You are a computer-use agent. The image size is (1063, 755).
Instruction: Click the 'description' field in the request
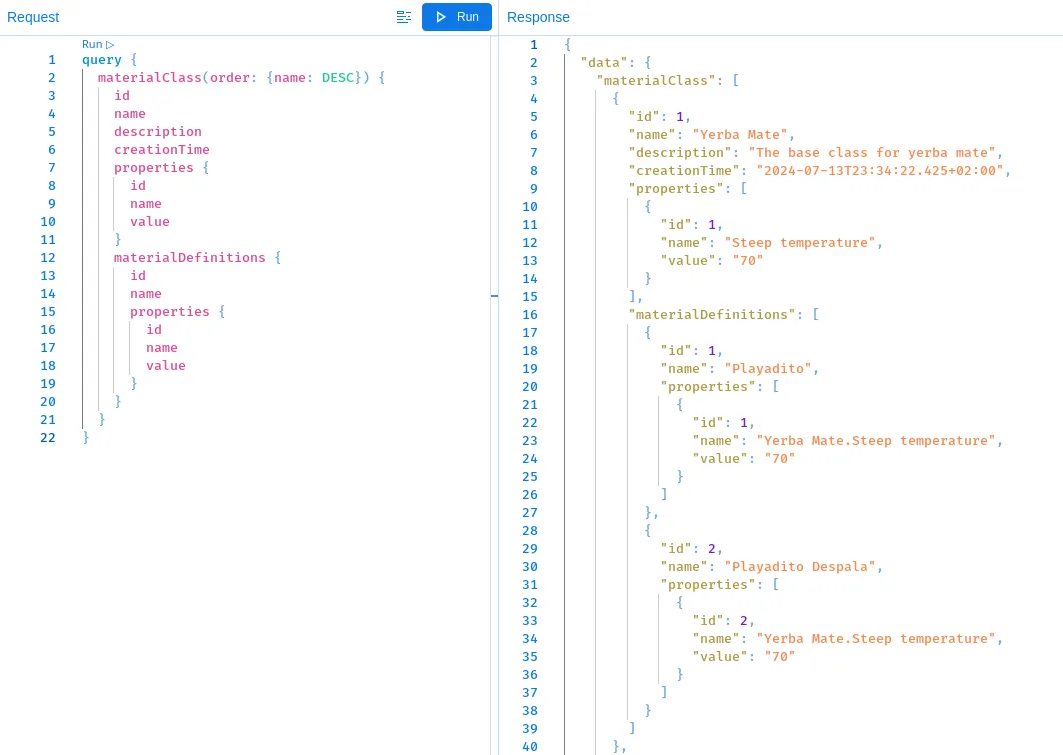(157, 131)
